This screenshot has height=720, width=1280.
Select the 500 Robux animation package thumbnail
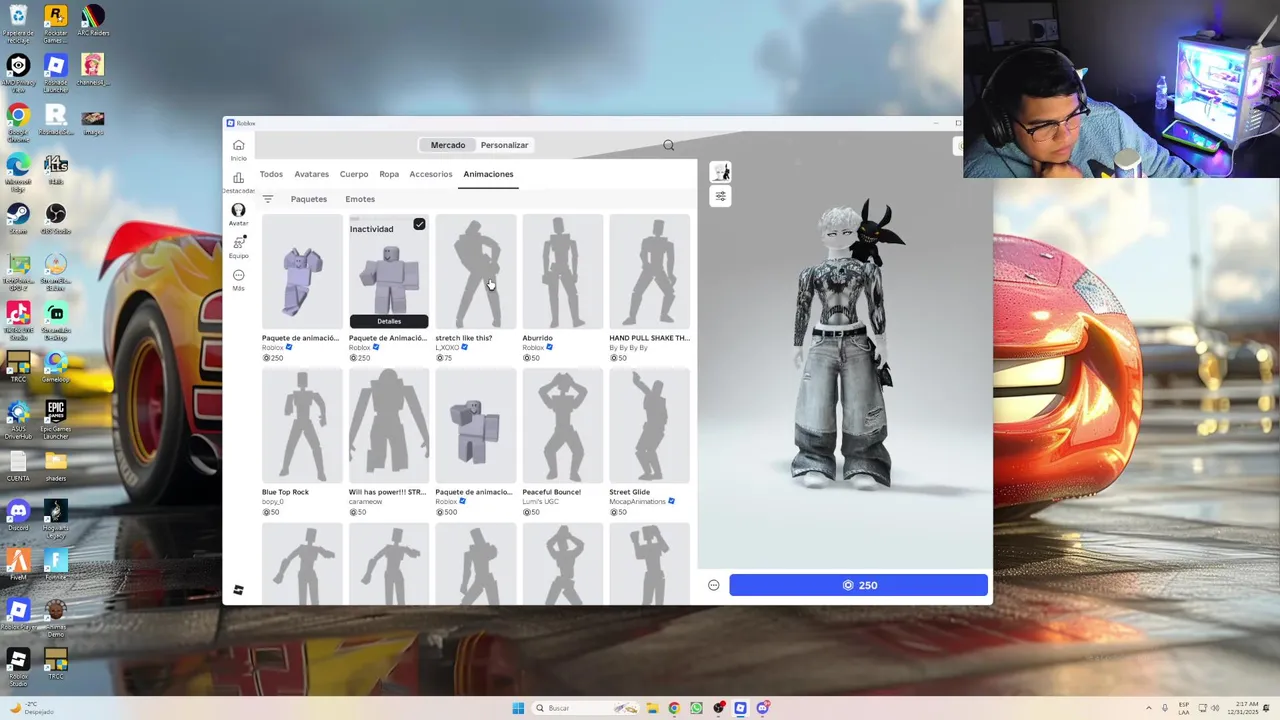476,426
